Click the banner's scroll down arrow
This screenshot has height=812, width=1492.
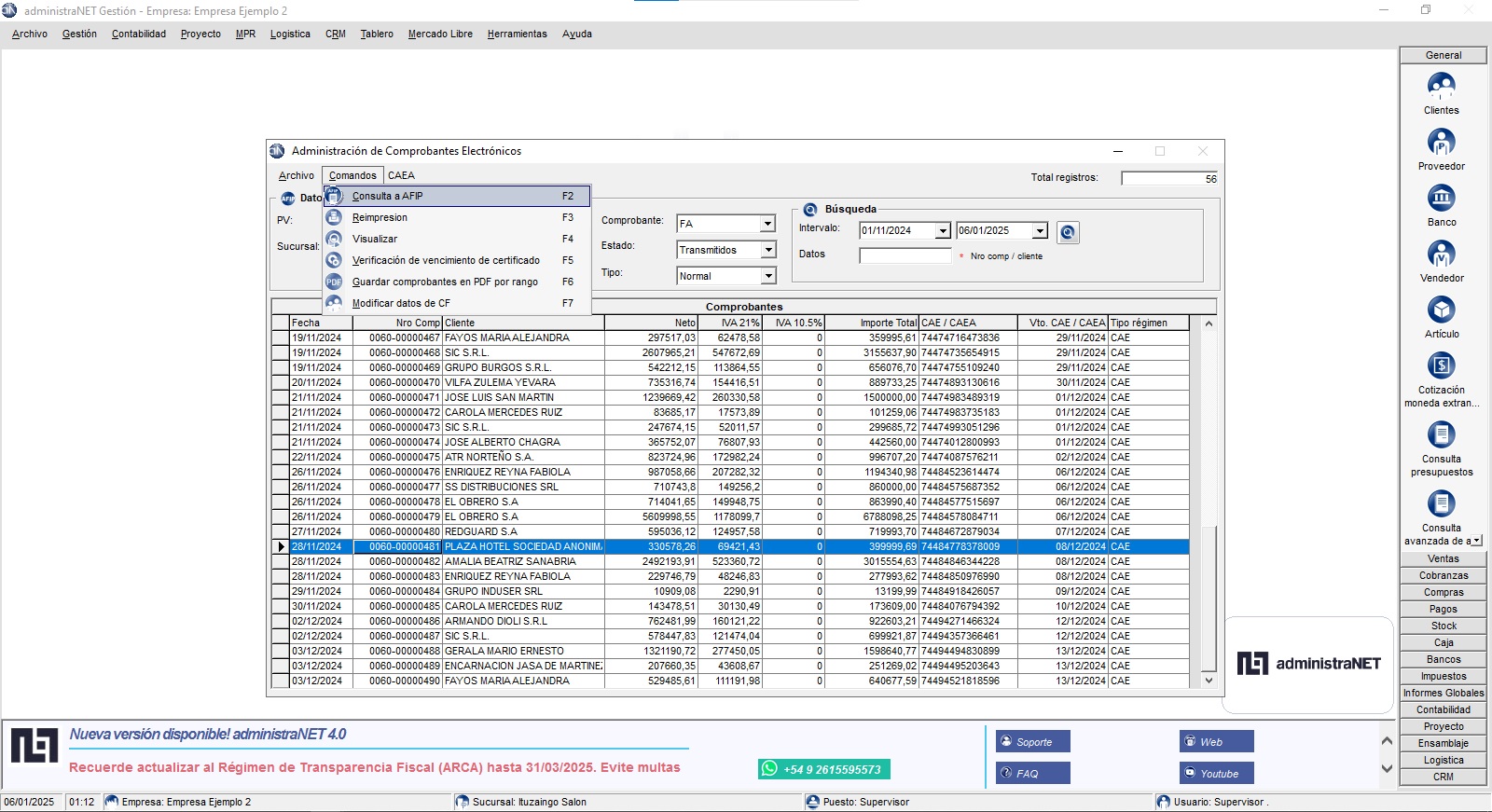click(1387, 769)
